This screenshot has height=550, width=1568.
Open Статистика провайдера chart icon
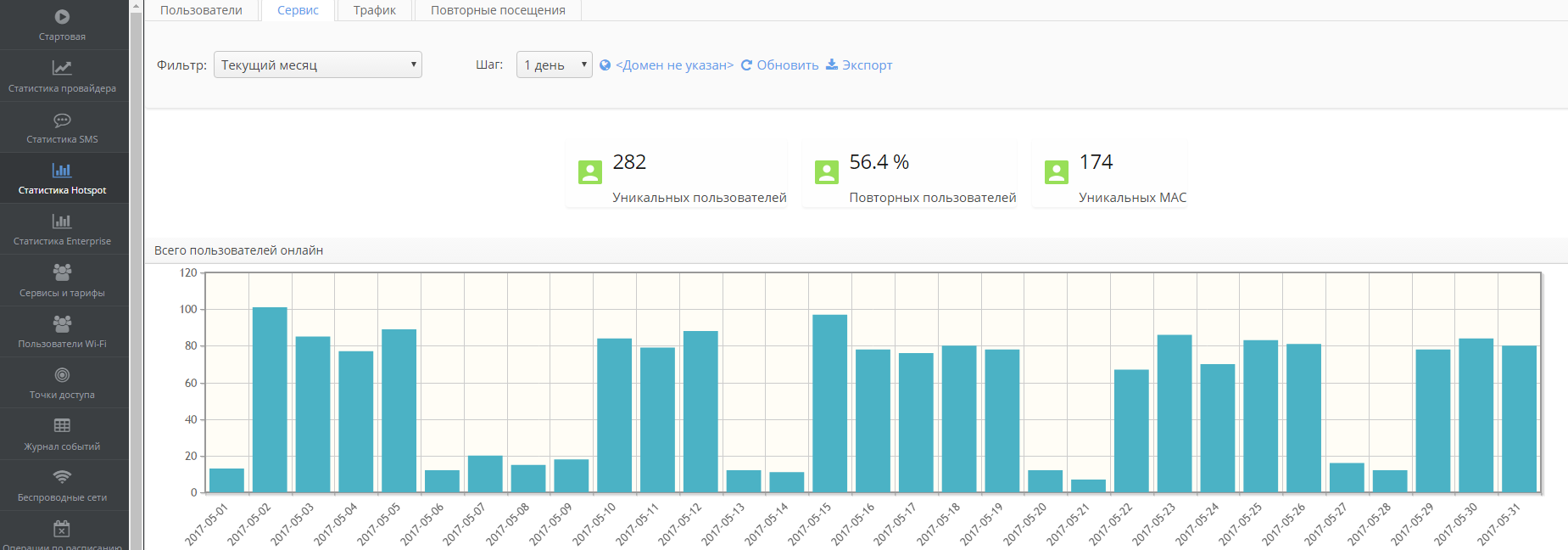62,68
